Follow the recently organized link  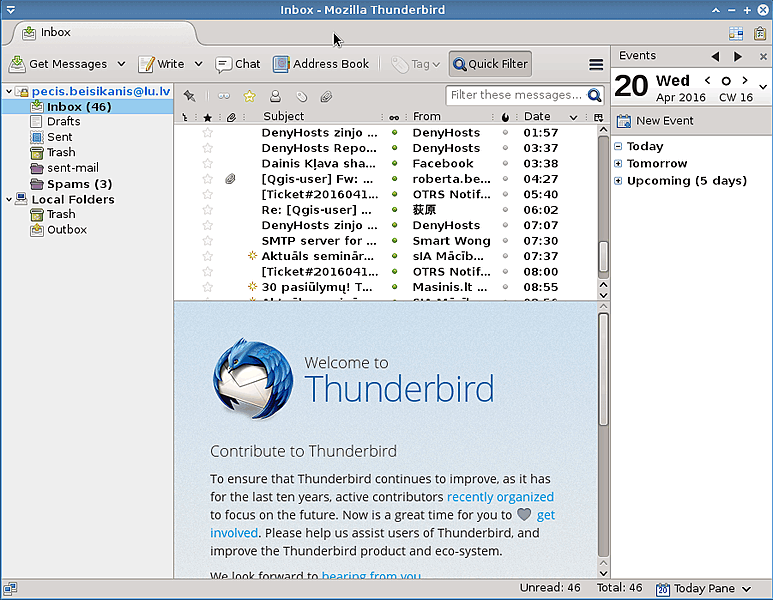(x=500, y=497)
